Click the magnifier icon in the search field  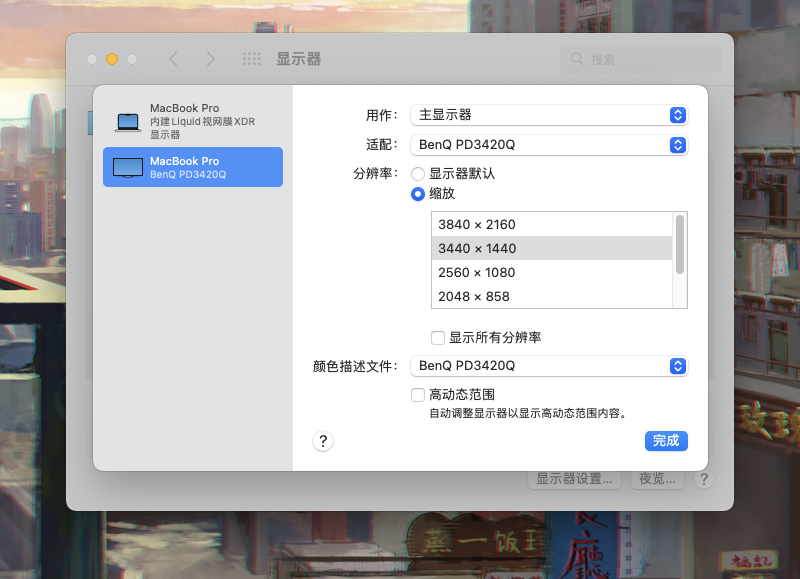[x=577, y=59]
